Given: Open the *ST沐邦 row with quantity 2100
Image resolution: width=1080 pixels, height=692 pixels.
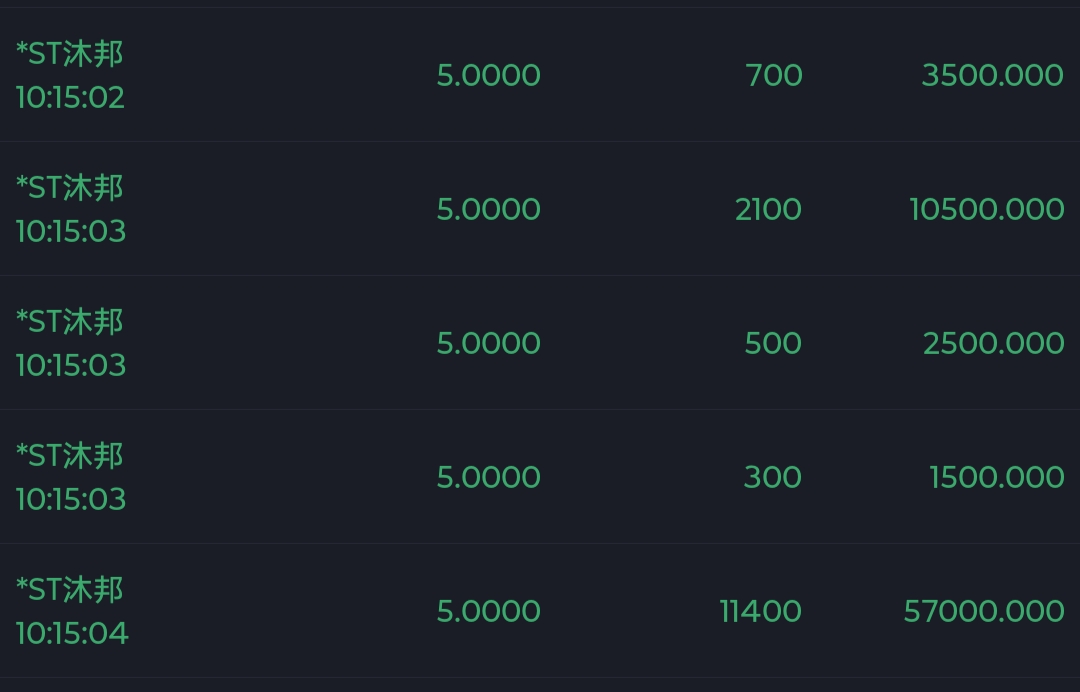Looking at the screenshot, I should tap(540, 209).
